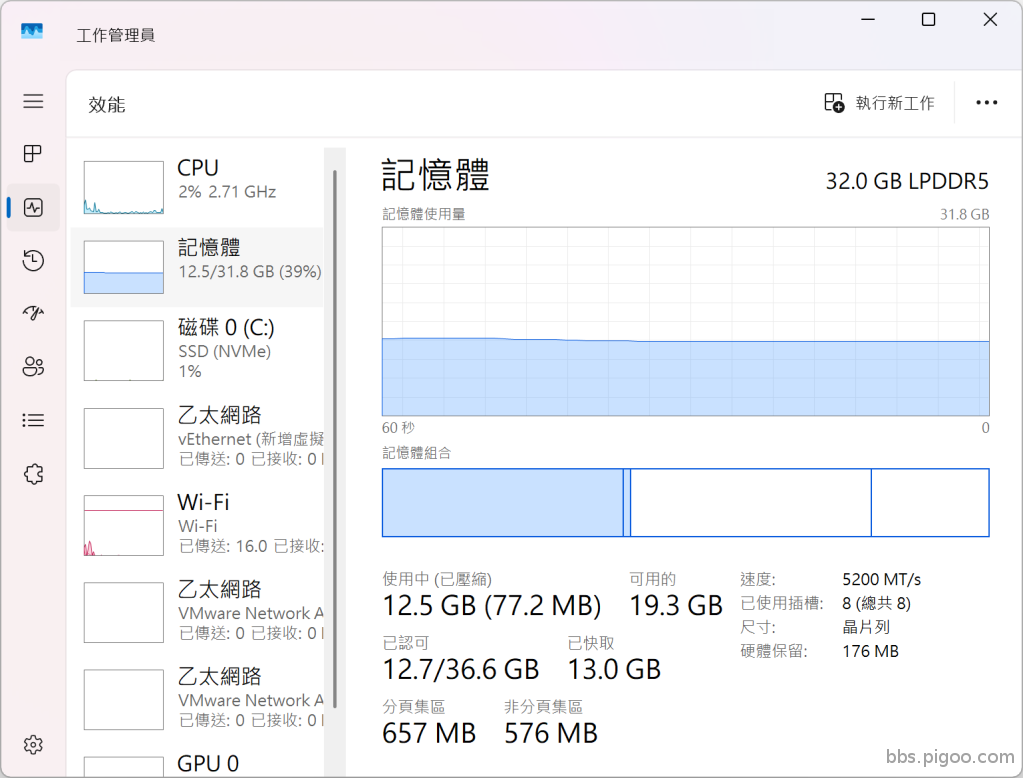This screenshot has height=778, width=1023.
Task: Click the free segment of memory composition
Action: point(930,503)
